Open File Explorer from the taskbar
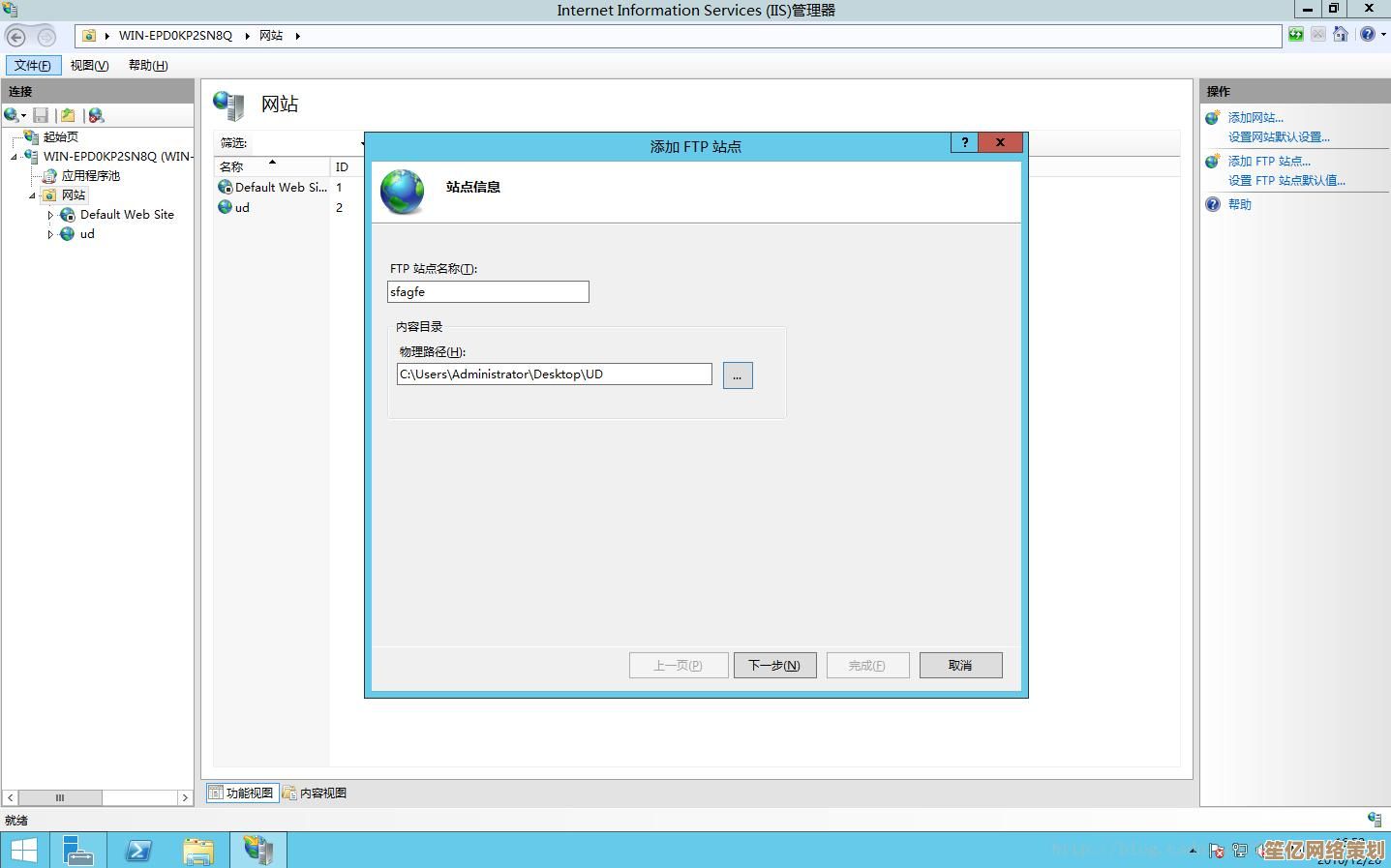The height and width of the screenshot is (868, 1391). coord(198,851)
